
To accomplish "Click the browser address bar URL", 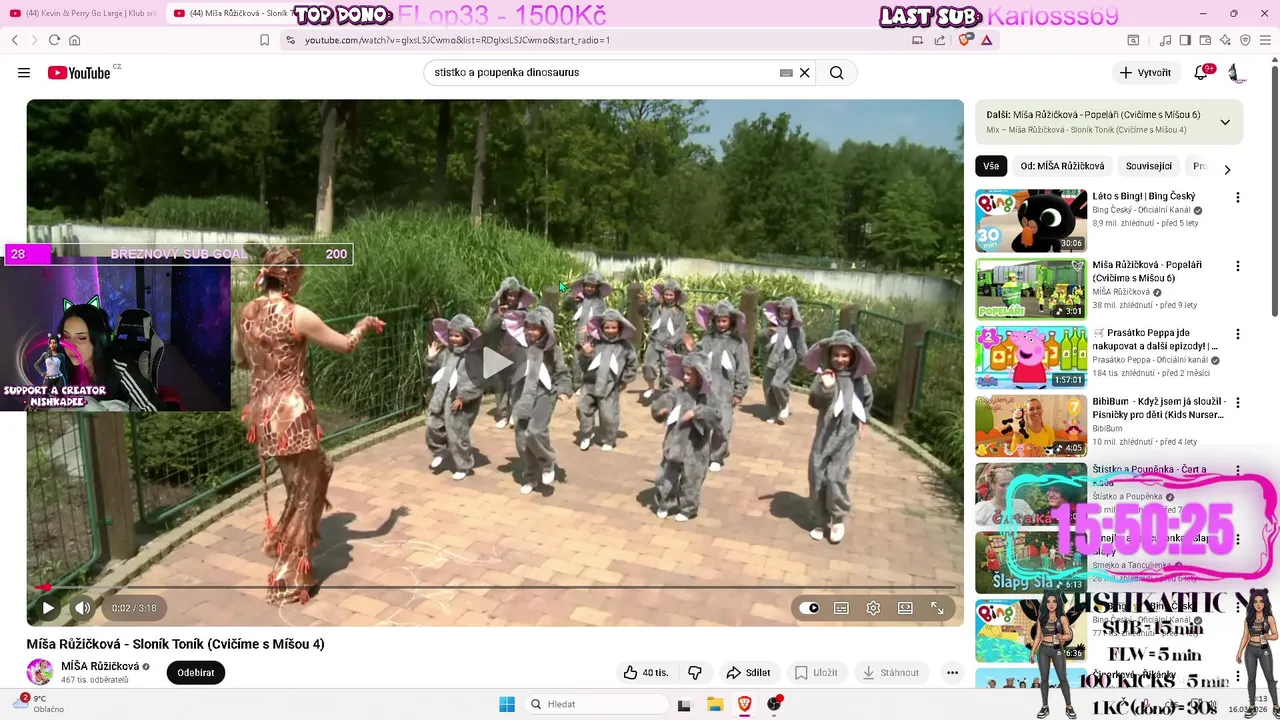I will (x=457, y=40).
